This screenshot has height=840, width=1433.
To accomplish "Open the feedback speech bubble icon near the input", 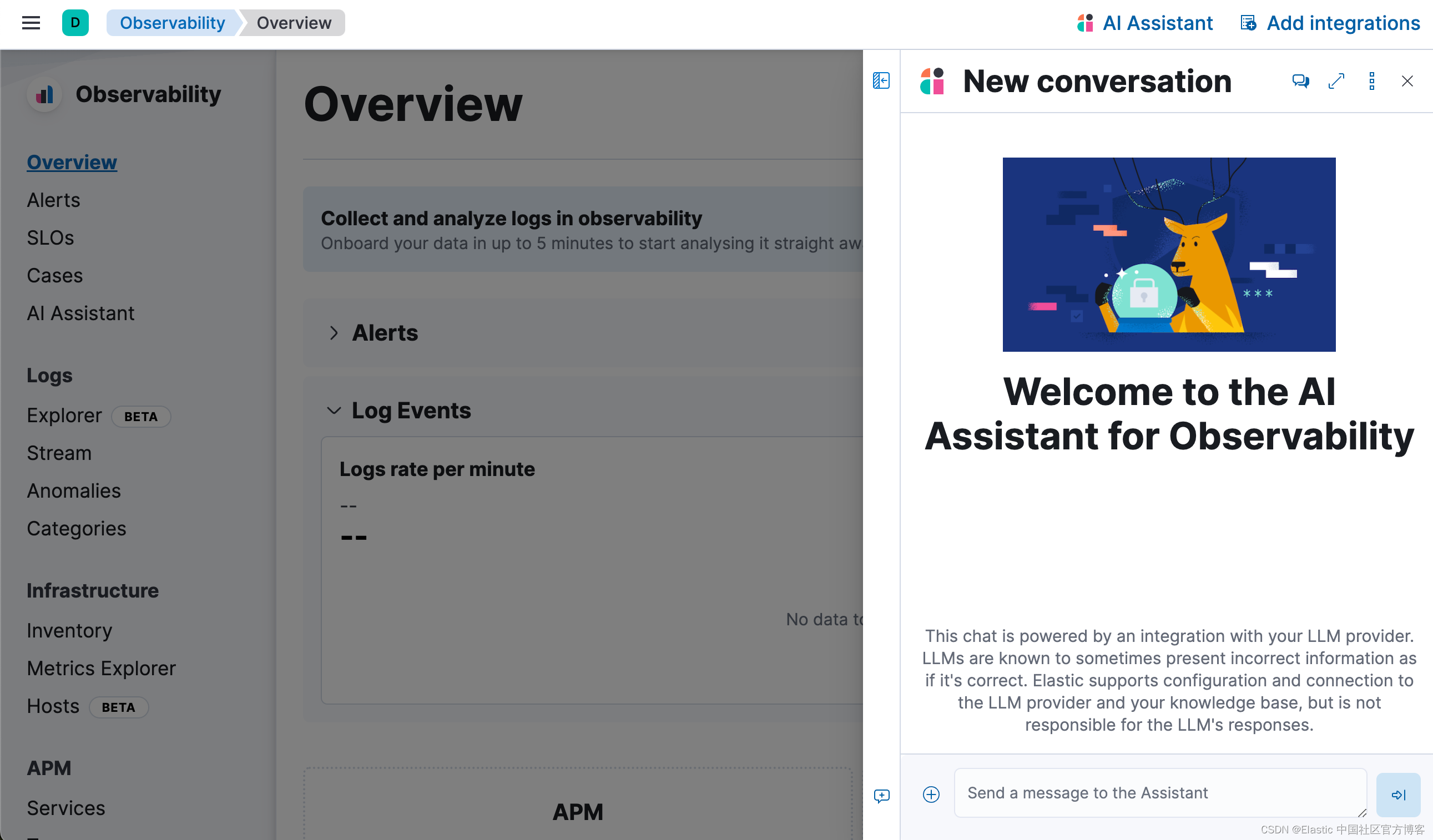I will click(x=881, y=796).
